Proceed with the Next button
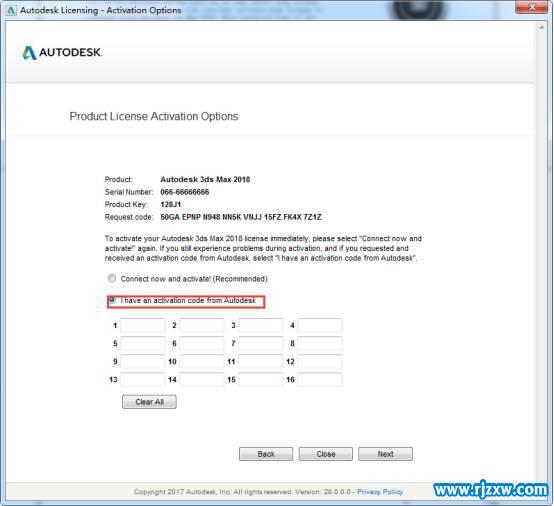Screen dimensions: 554x506 tap(385, 454)
